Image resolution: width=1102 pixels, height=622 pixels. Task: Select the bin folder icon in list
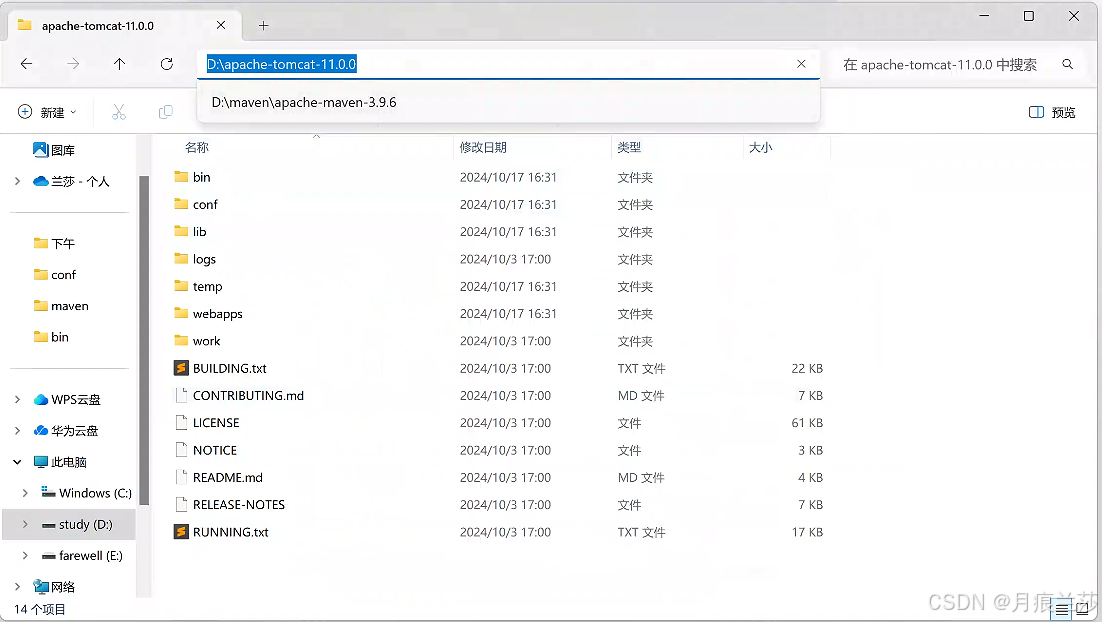(181, 176)
